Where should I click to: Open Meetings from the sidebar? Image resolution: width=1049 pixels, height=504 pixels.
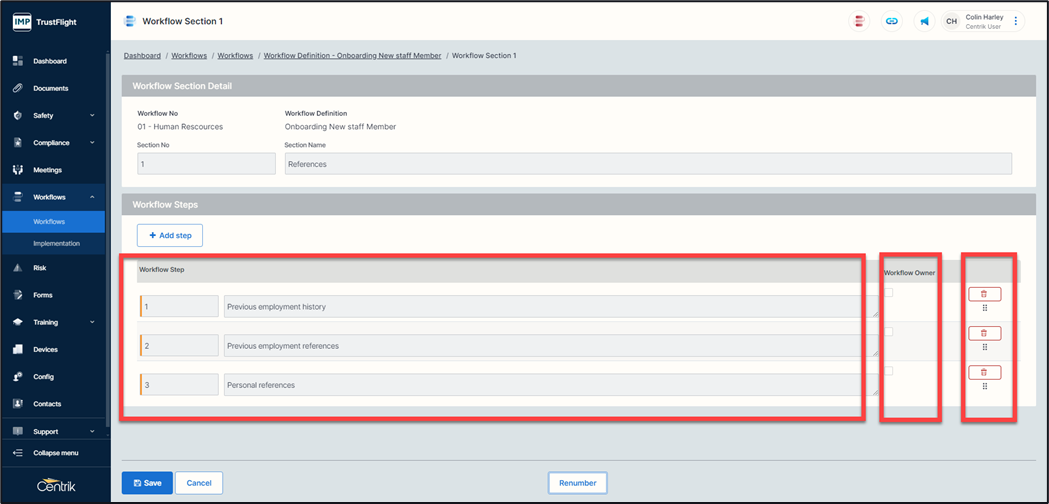pyautogui.click(x=47, y=170)
